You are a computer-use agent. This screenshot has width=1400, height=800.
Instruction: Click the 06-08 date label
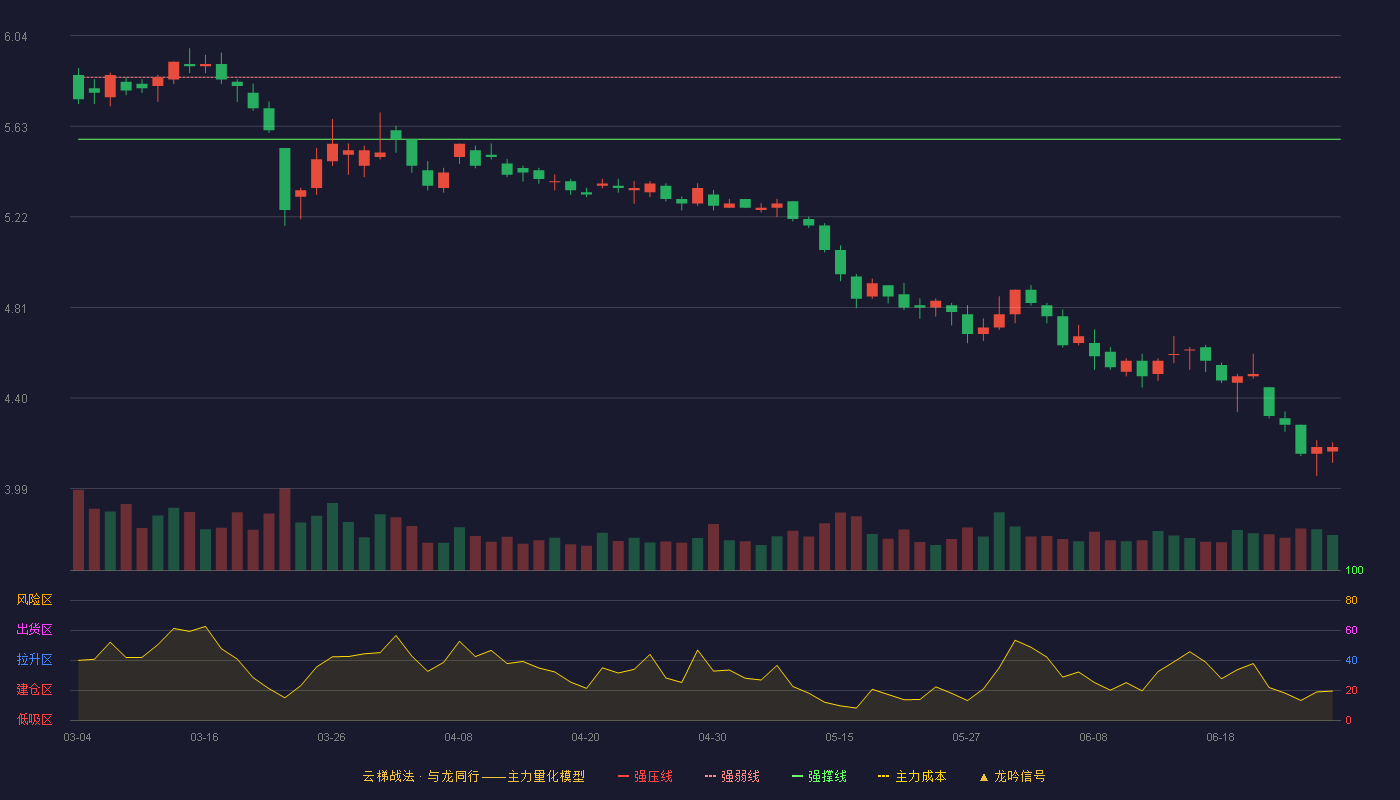[x=1094, y=737]
